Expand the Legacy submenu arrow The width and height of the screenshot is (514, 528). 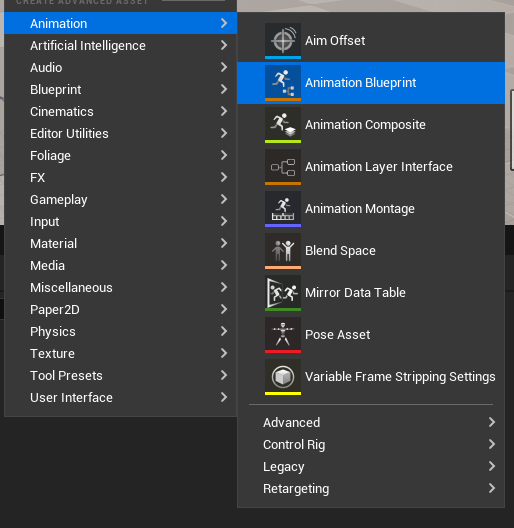pyautogui.click(x=492, y=466)
